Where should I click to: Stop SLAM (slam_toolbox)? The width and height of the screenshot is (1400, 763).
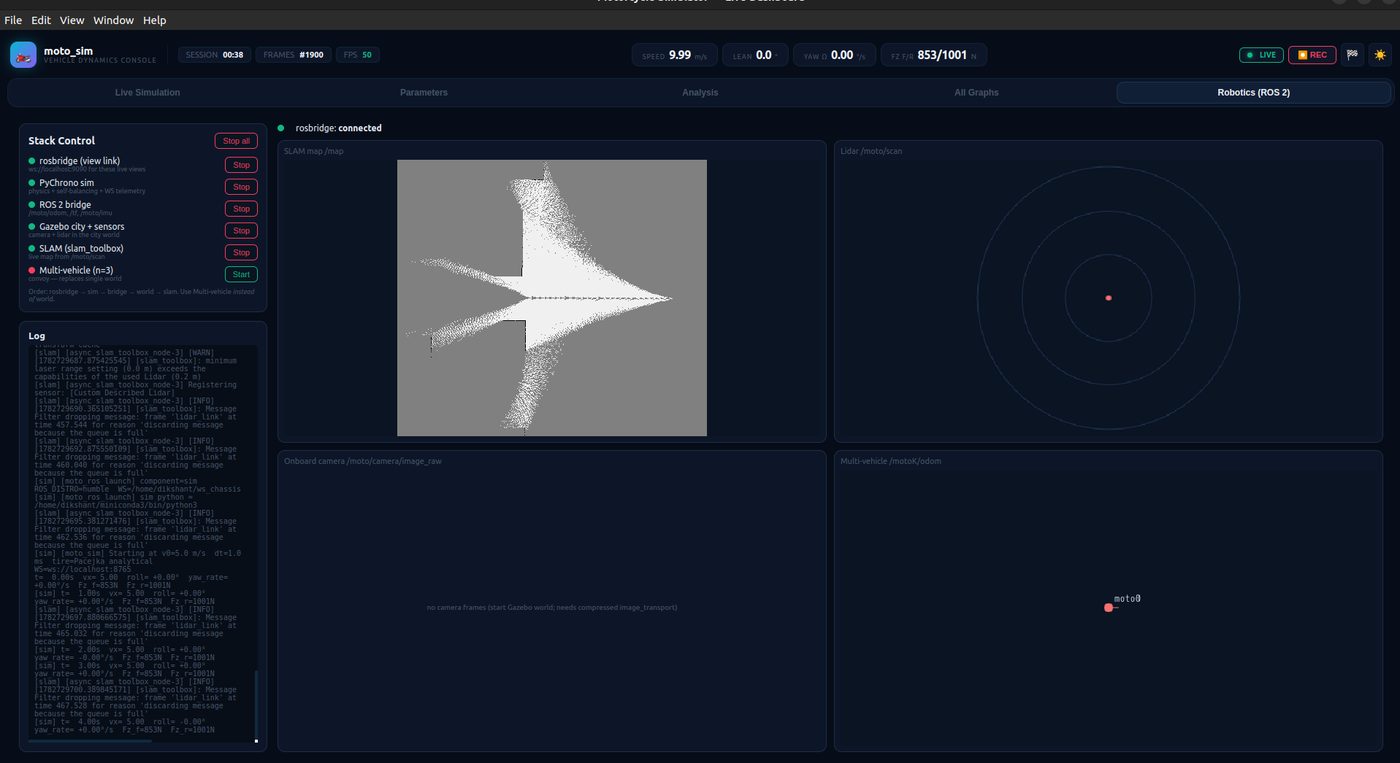241,252
